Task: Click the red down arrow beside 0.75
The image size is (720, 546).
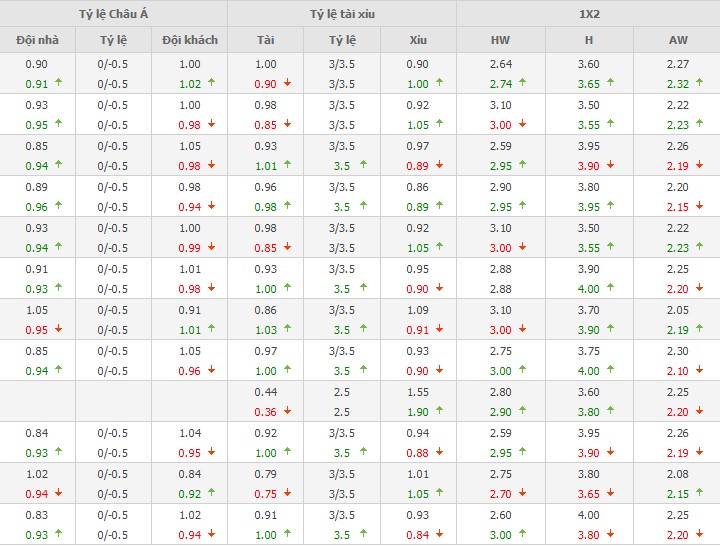Action: point(287,494)
